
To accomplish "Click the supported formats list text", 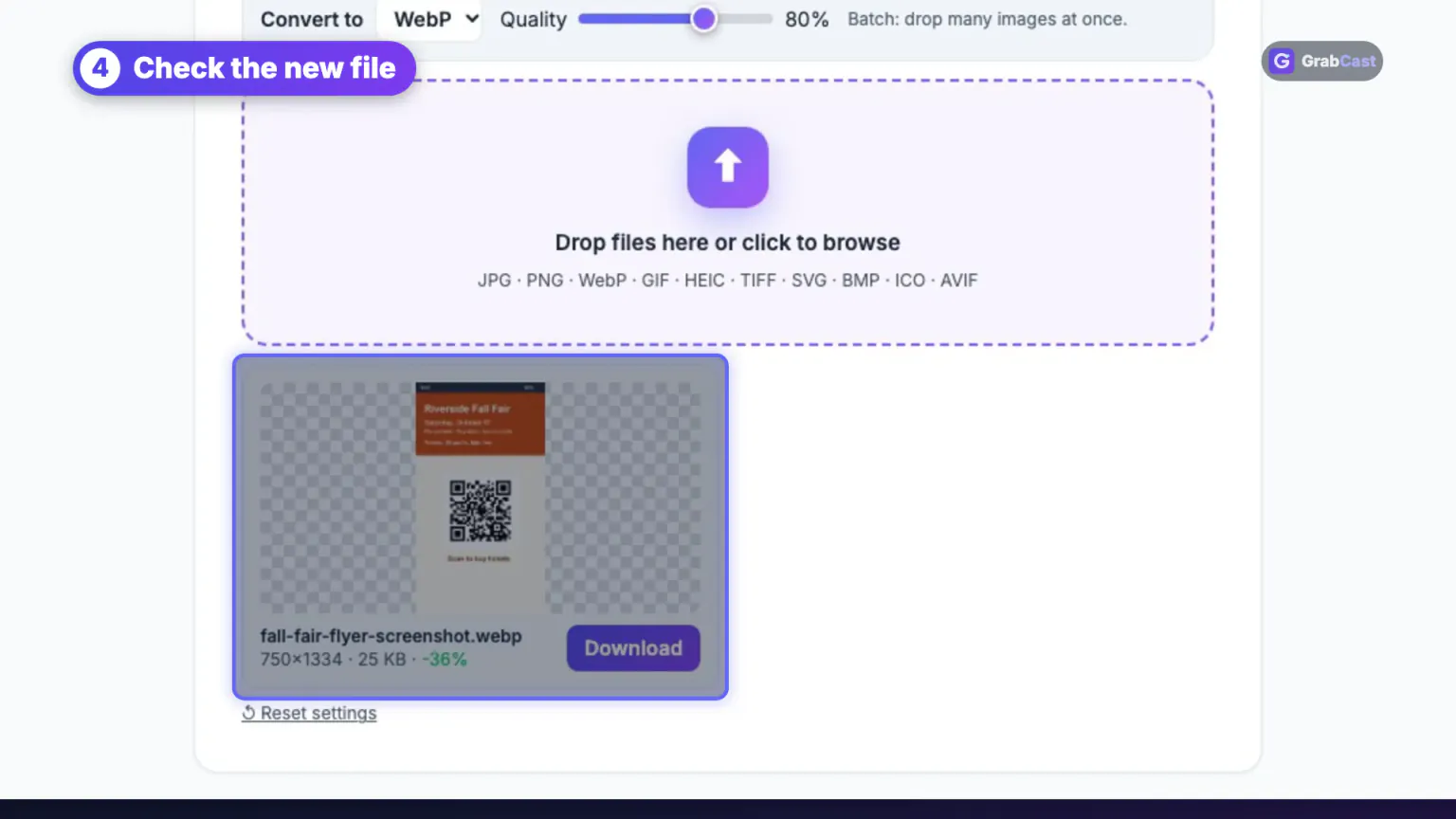I will (x=727, y=281).
